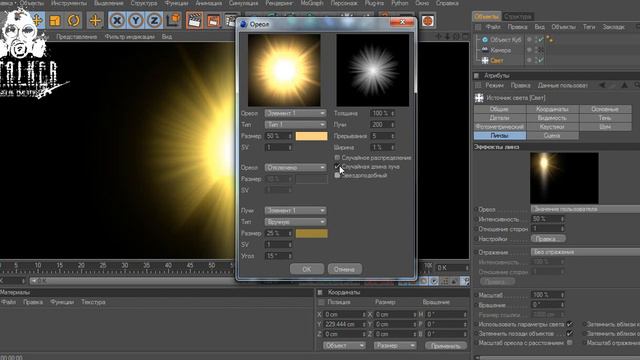
Task: Click the glow color swatch beside Размер 50%
Action: click(x=311, y=136)
